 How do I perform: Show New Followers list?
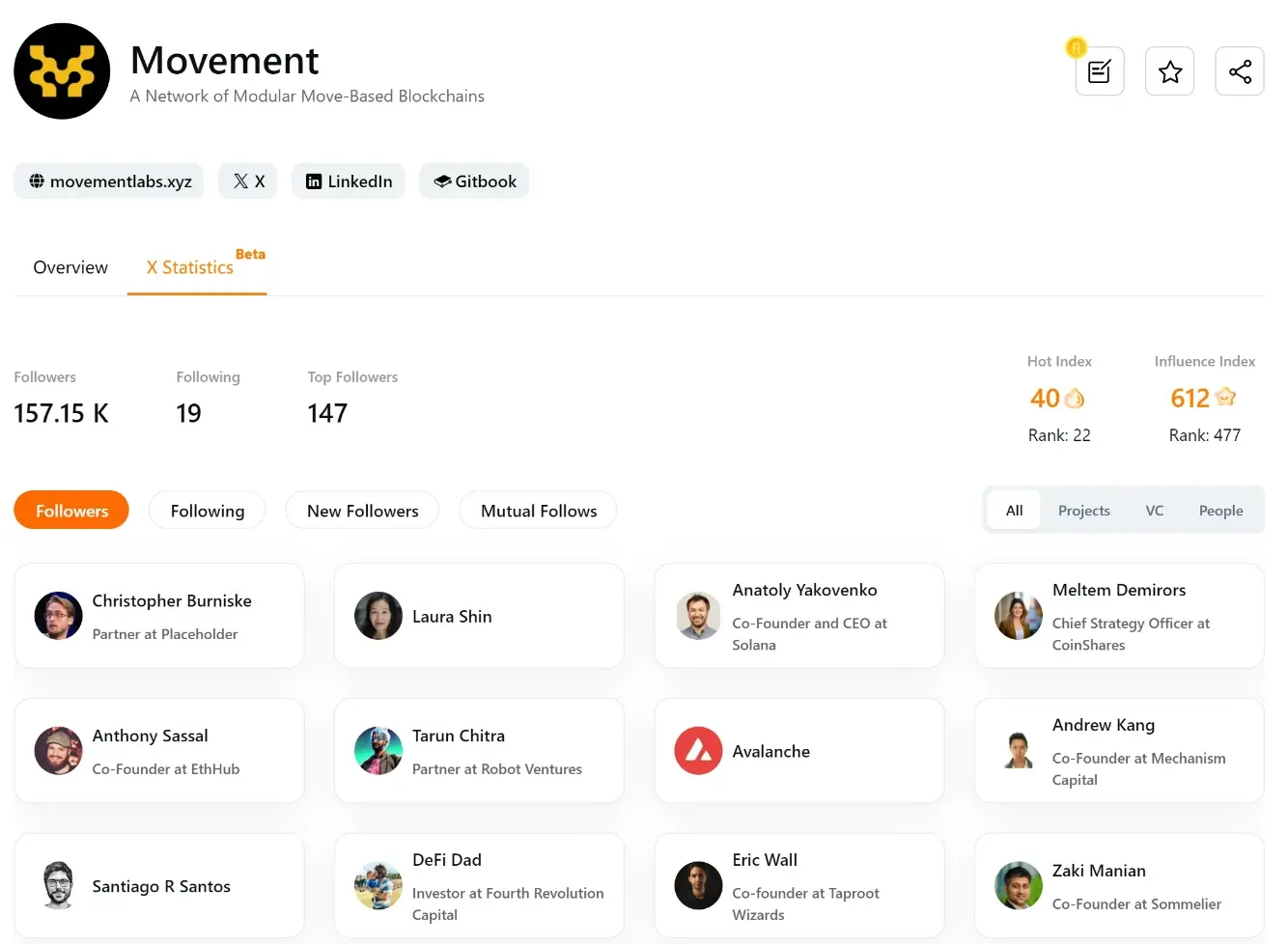[x=362, y=511]
